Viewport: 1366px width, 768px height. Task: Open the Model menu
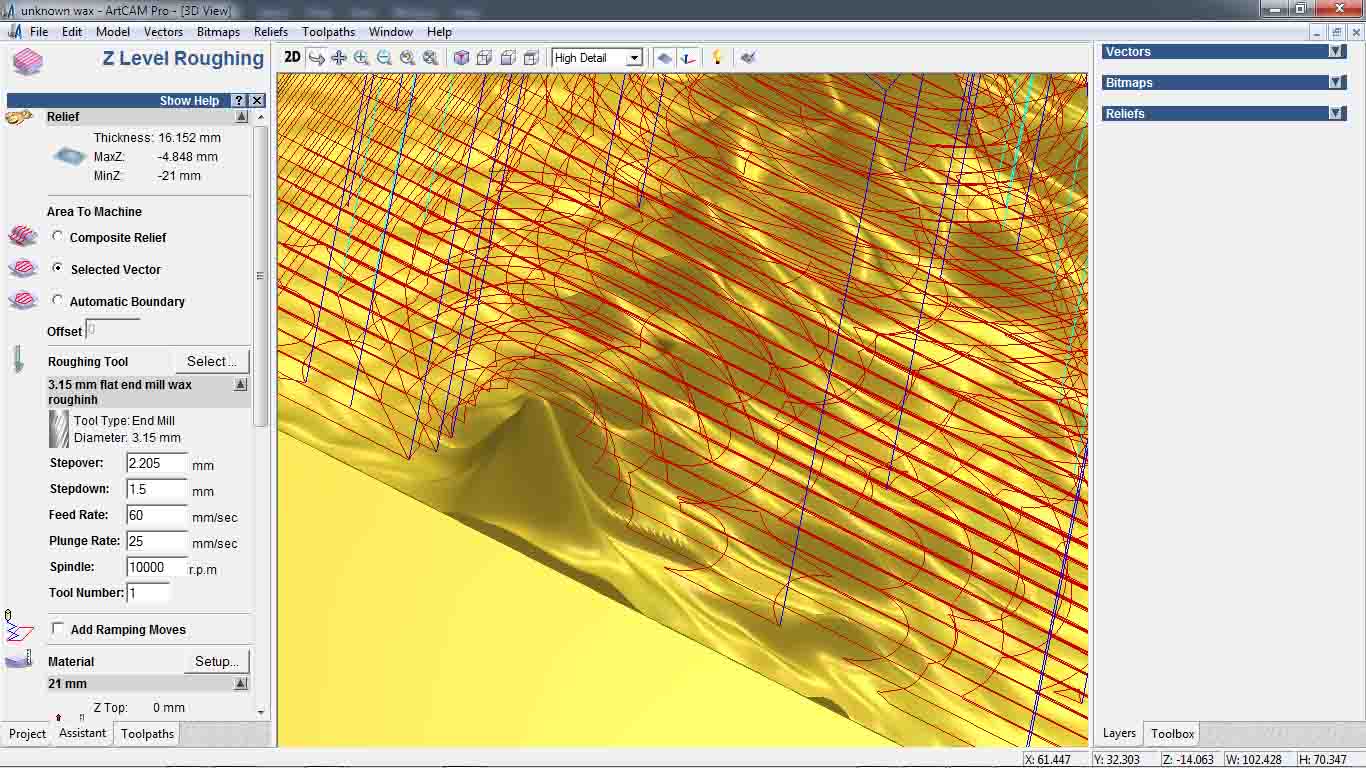[x=113, y=32]
